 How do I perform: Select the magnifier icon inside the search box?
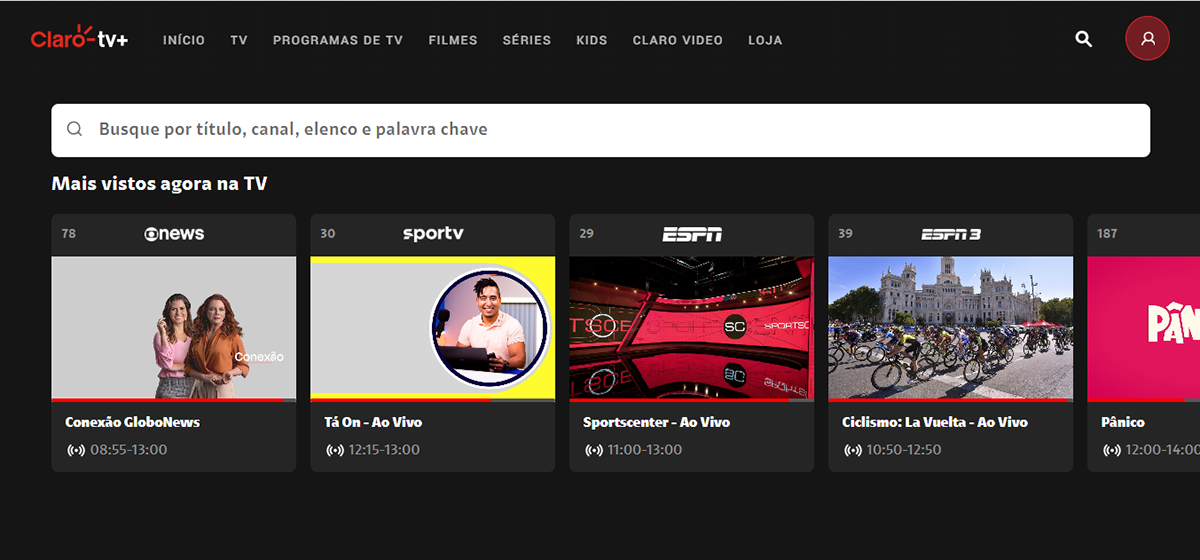75,129
